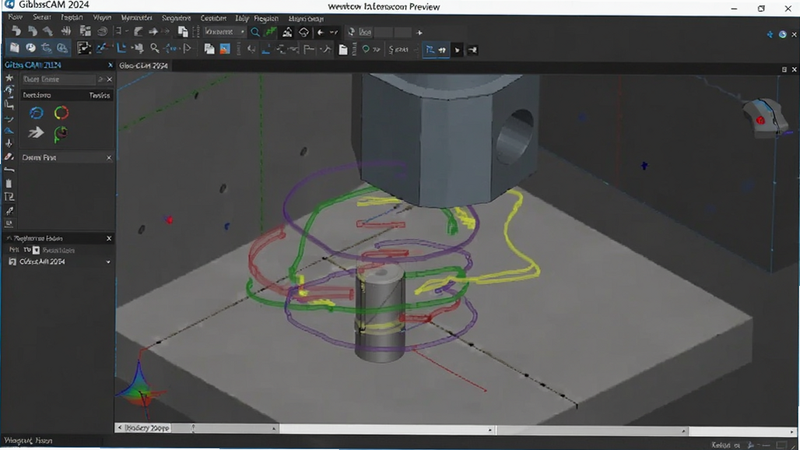Click the clipboard icon in left vertical toolbar
Viewport: 800px width, 450px height.
tap(9, 183)
